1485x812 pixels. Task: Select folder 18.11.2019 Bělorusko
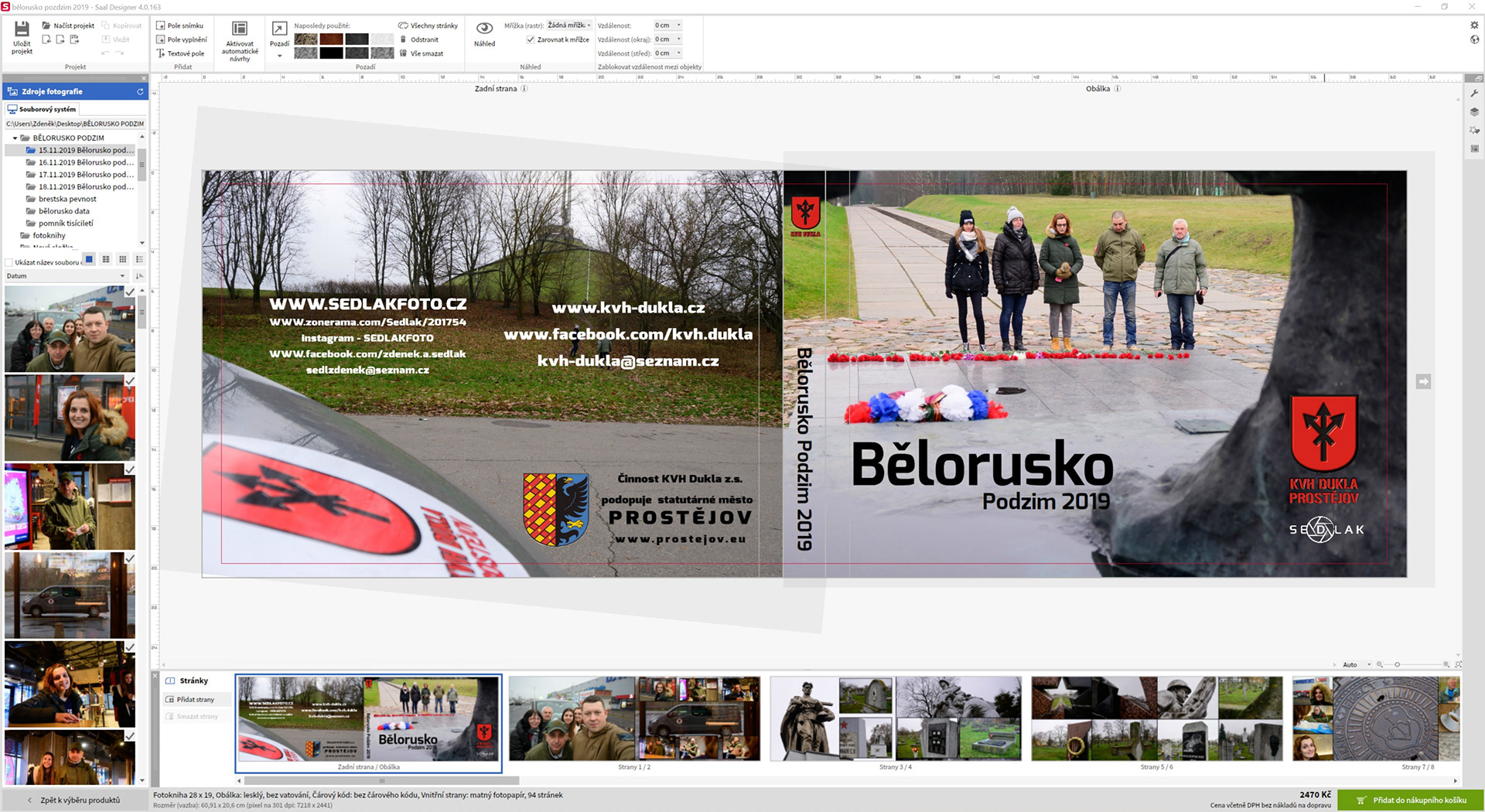coord(80,186)
